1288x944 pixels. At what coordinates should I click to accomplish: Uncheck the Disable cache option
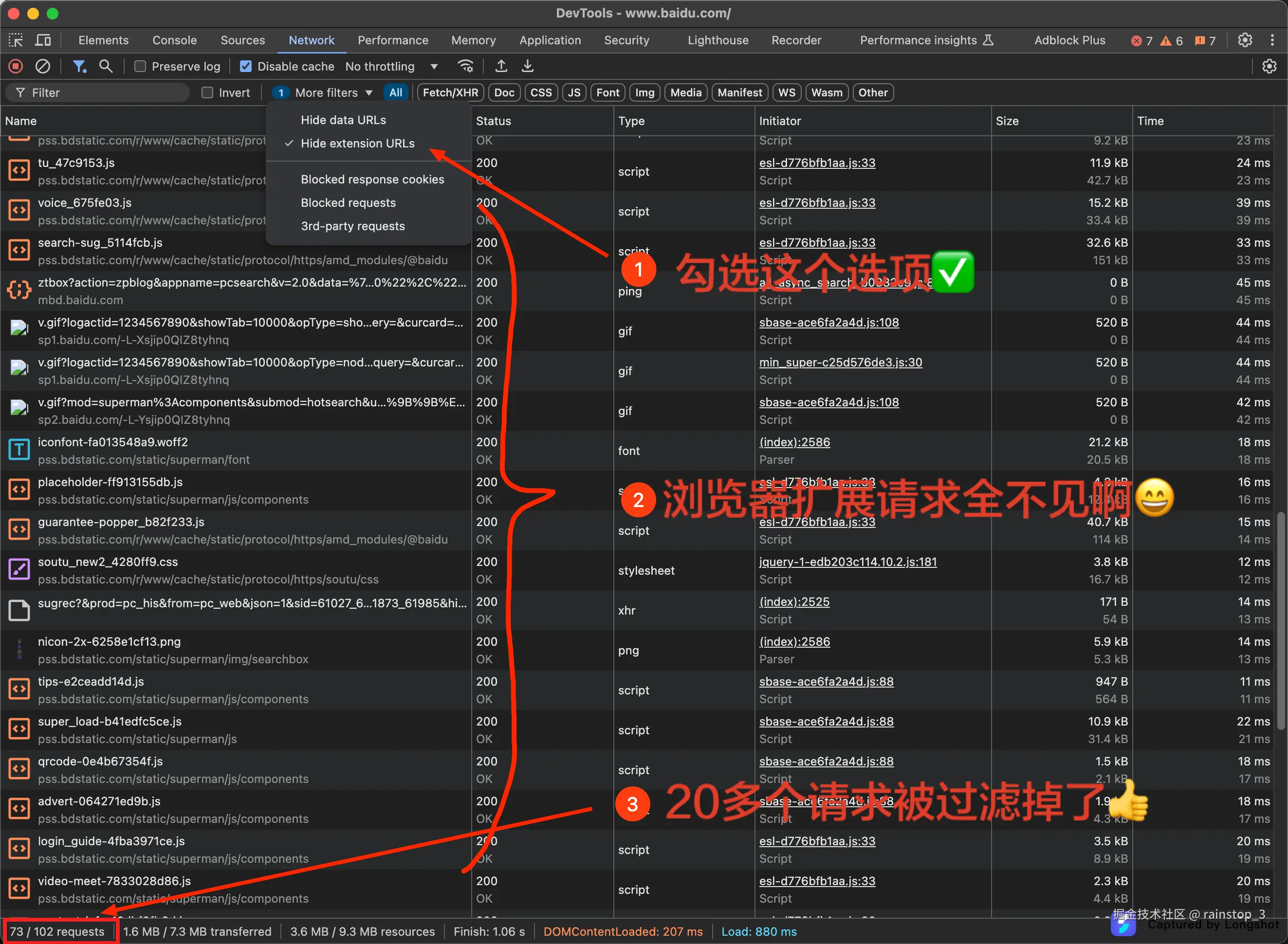[246, 66]
